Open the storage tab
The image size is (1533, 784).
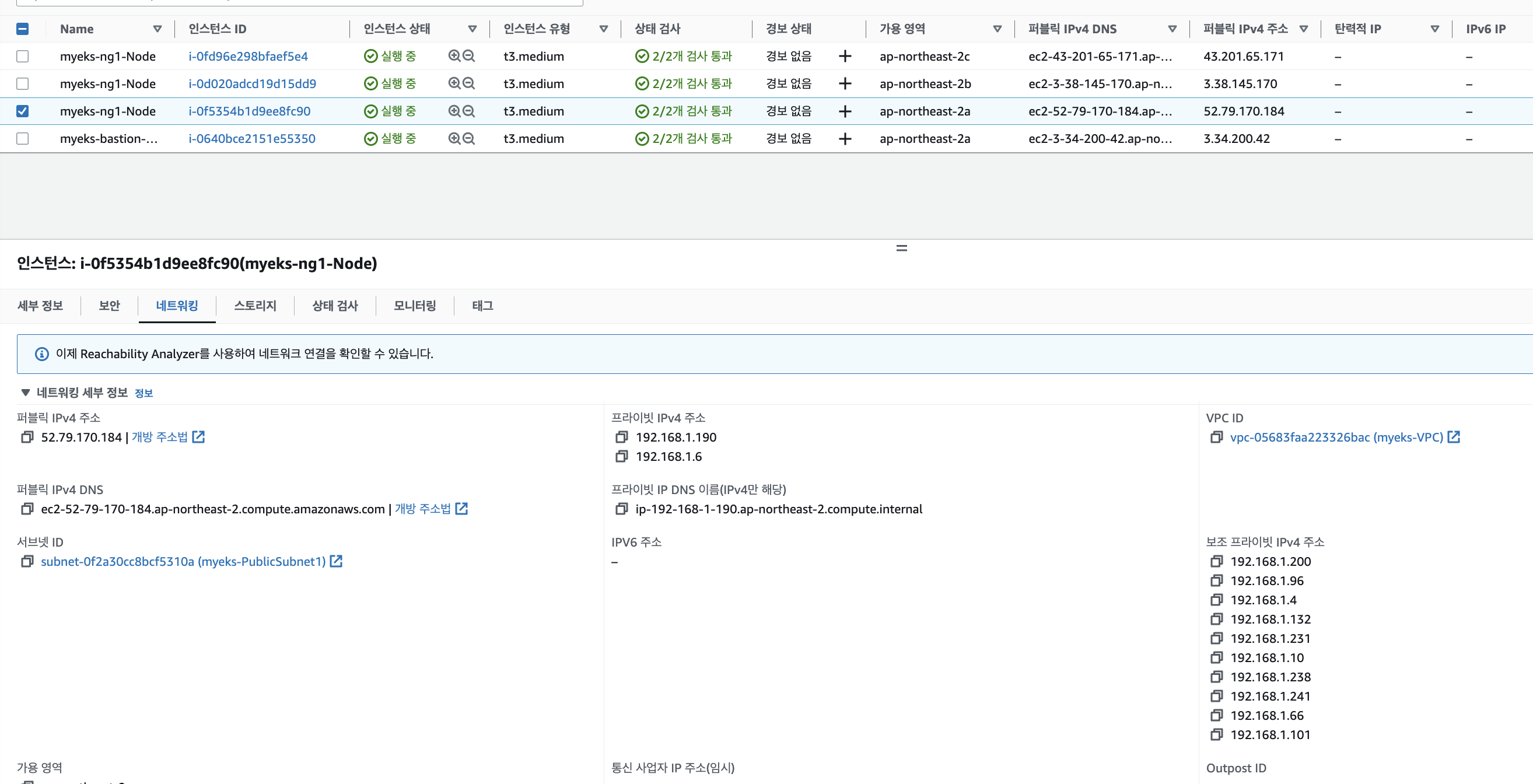(x=255, y=306)
